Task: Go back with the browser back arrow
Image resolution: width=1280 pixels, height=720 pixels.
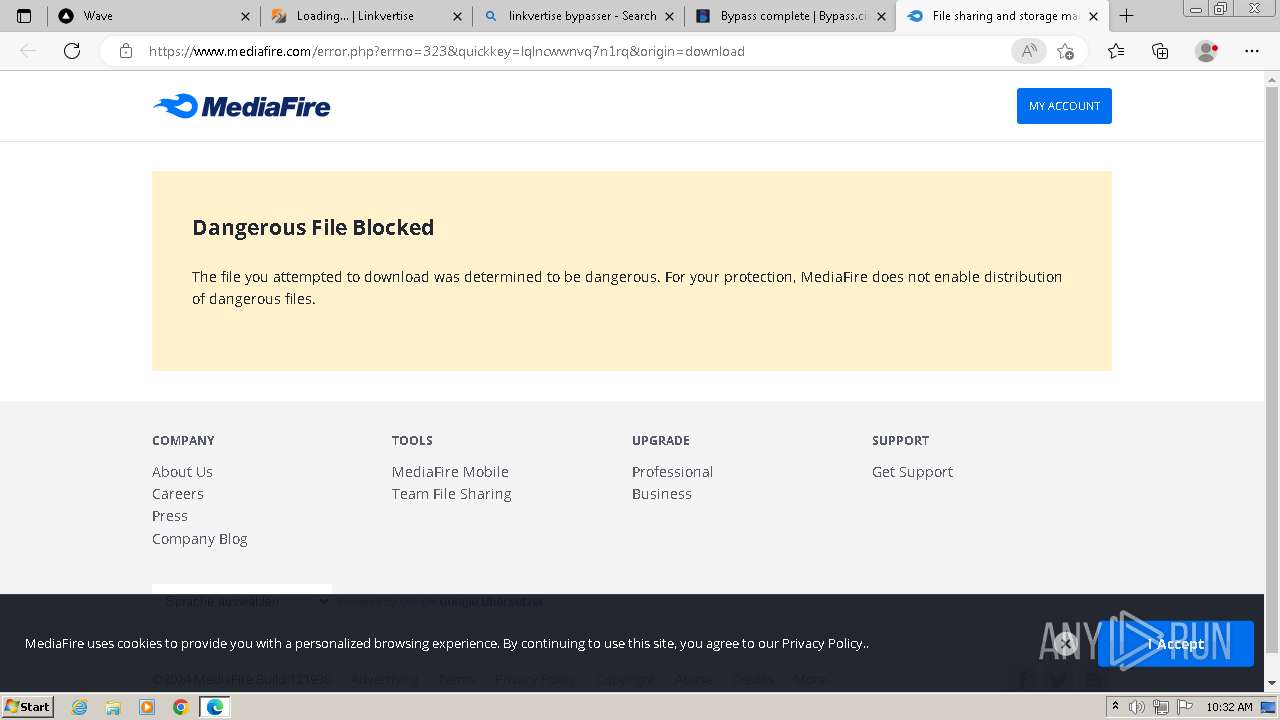Action: (28, 51)
